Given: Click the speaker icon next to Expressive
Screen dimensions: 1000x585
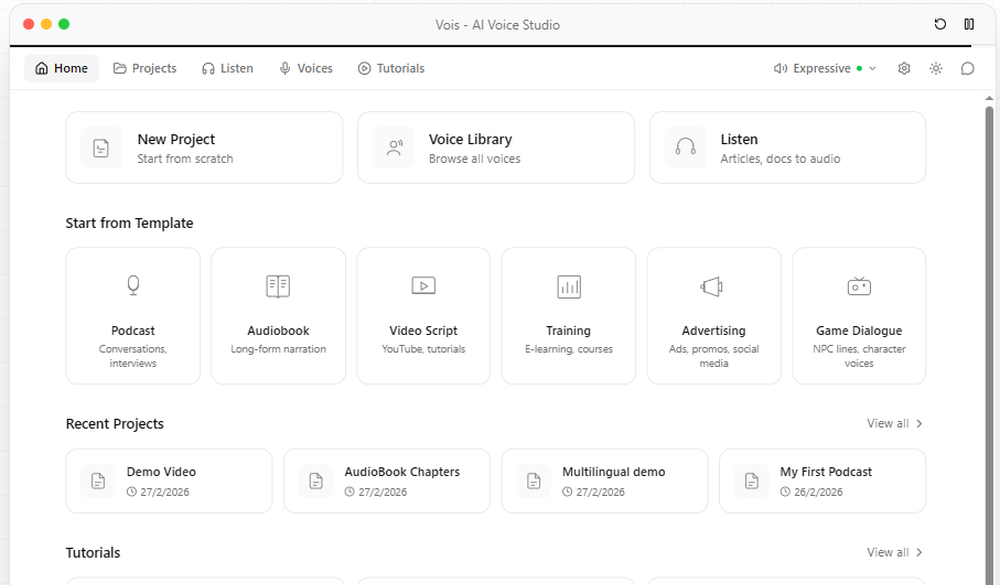Looking at the screenshot, I should (x=780, y=68).
